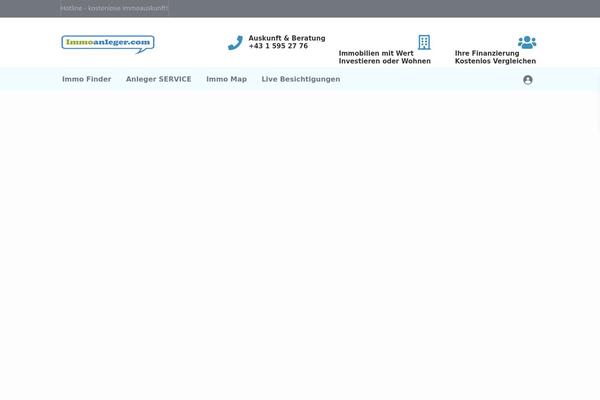Image resolution: width=600 pixels, height=400 pixels.
Task: Open the Anleger SERVICE menu
Action: point(158,79)
